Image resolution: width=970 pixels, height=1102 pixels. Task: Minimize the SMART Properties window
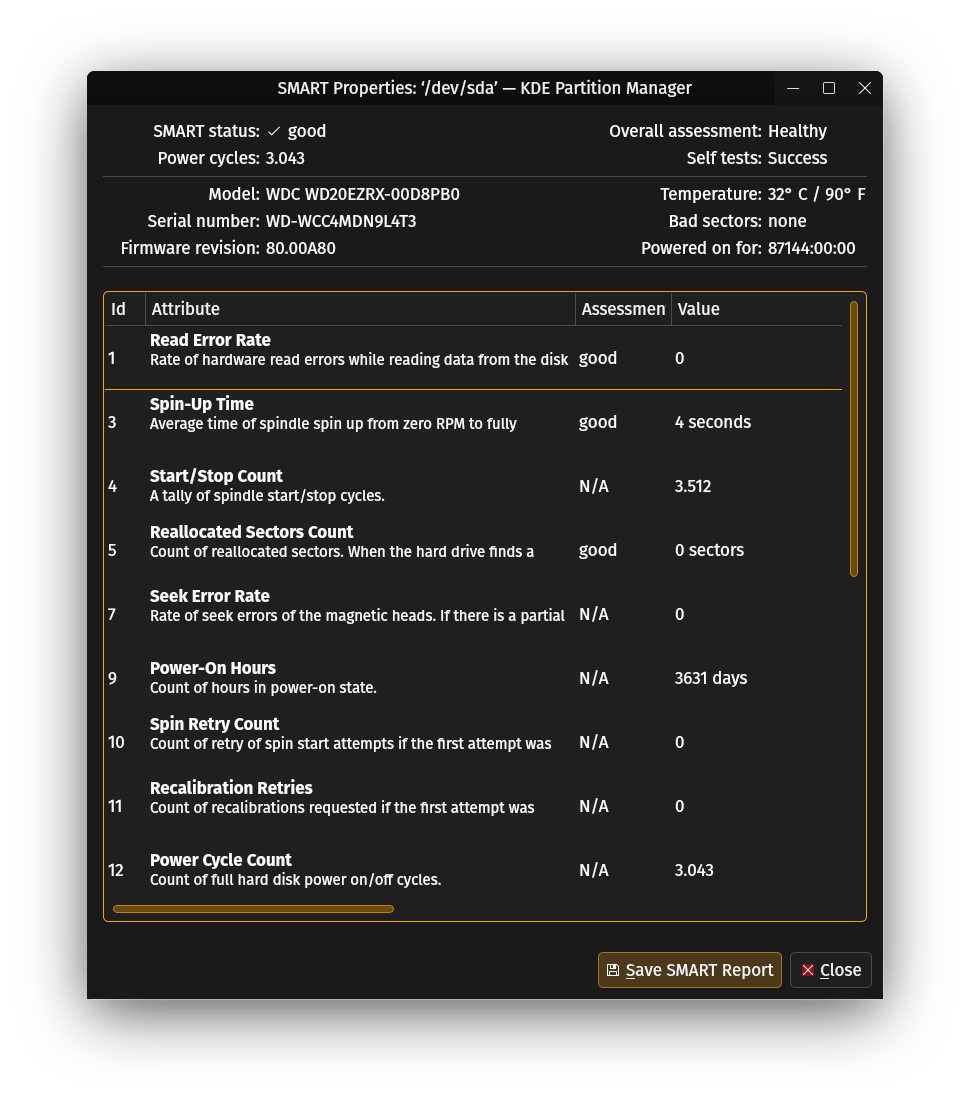point(793,88)
